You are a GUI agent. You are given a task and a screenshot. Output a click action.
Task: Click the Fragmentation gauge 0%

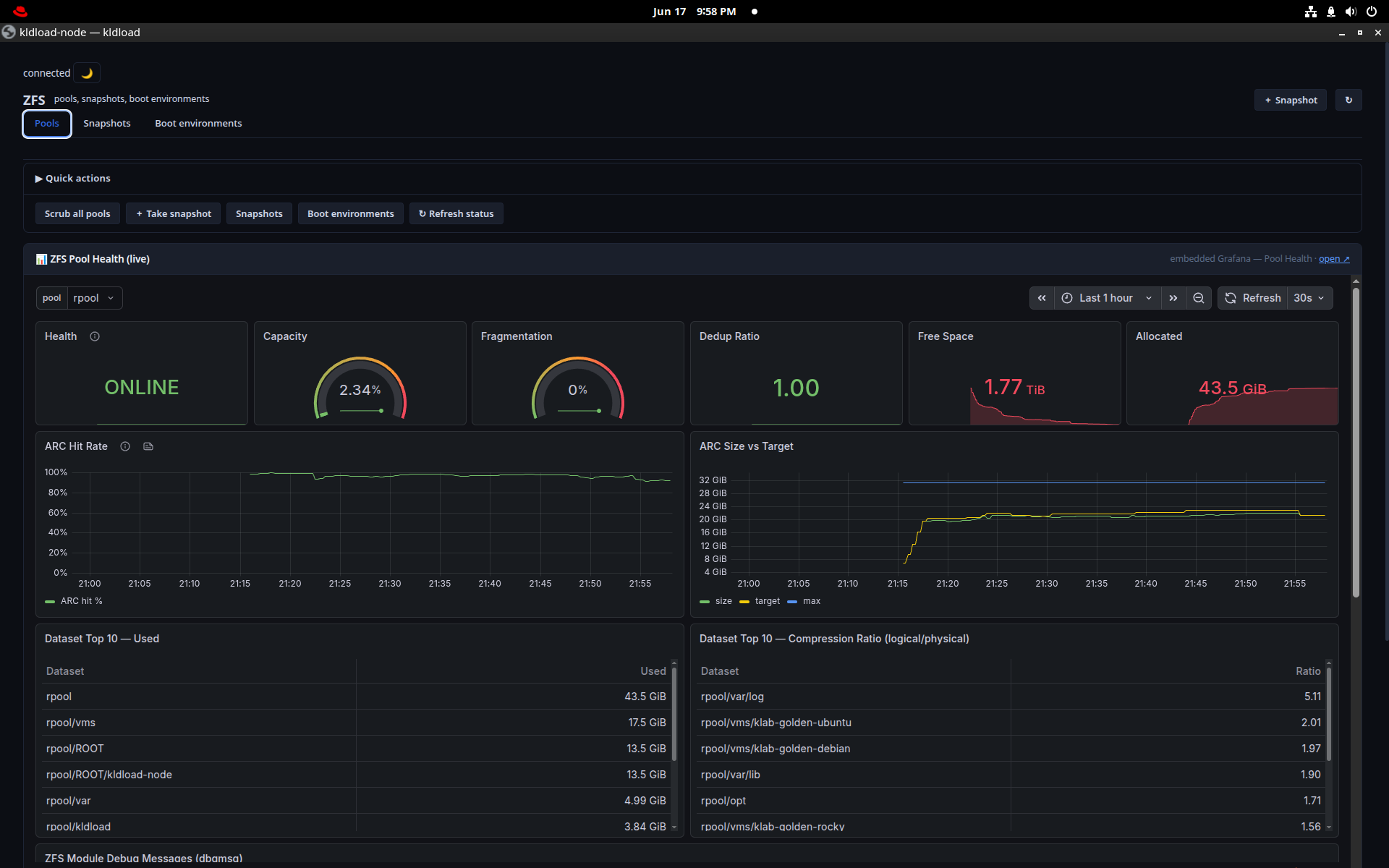(x=578, y=389)
